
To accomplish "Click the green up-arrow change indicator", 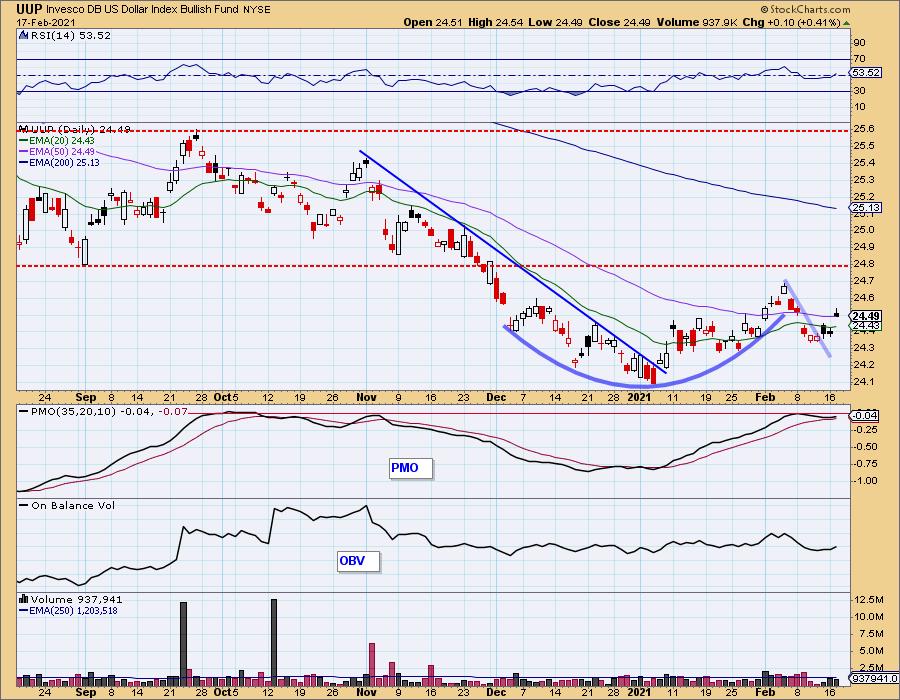I will [846, 23].
